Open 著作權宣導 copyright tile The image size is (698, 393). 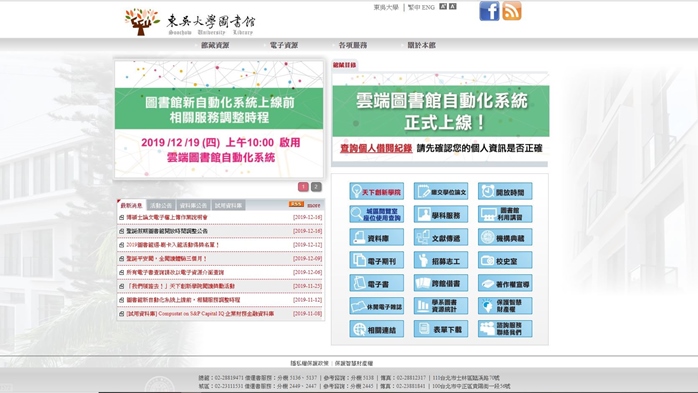(505, 283)
